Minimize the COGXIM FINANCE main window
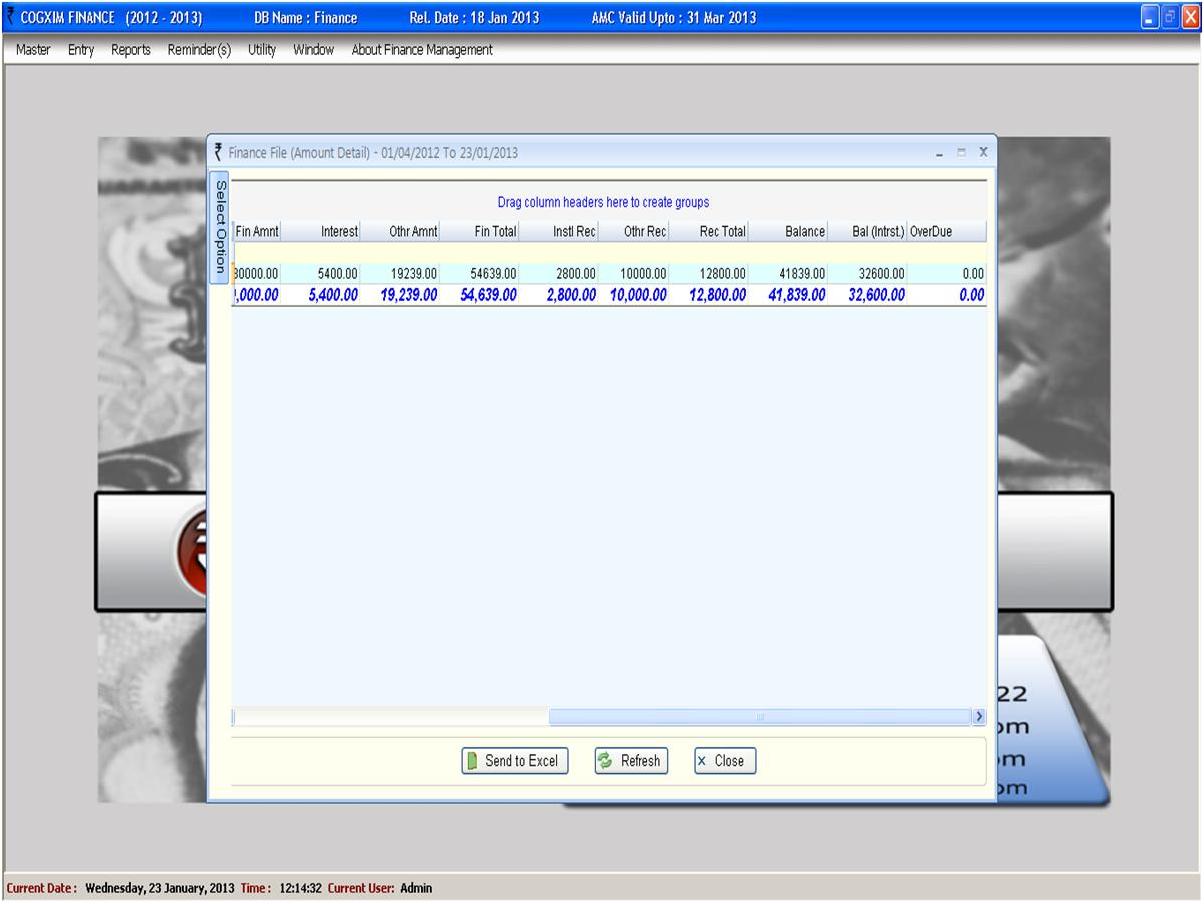The height and width of the screenshot is (904, 1204). [x=1150, y=17]
